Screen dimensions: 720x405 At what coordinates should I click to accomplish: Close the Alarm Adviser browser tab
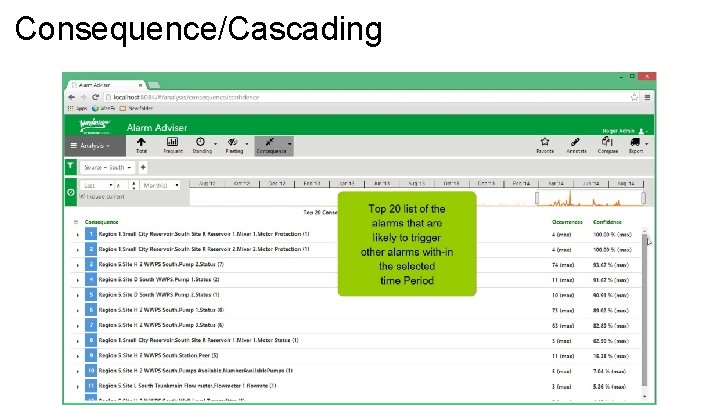[x=140, y=85]
